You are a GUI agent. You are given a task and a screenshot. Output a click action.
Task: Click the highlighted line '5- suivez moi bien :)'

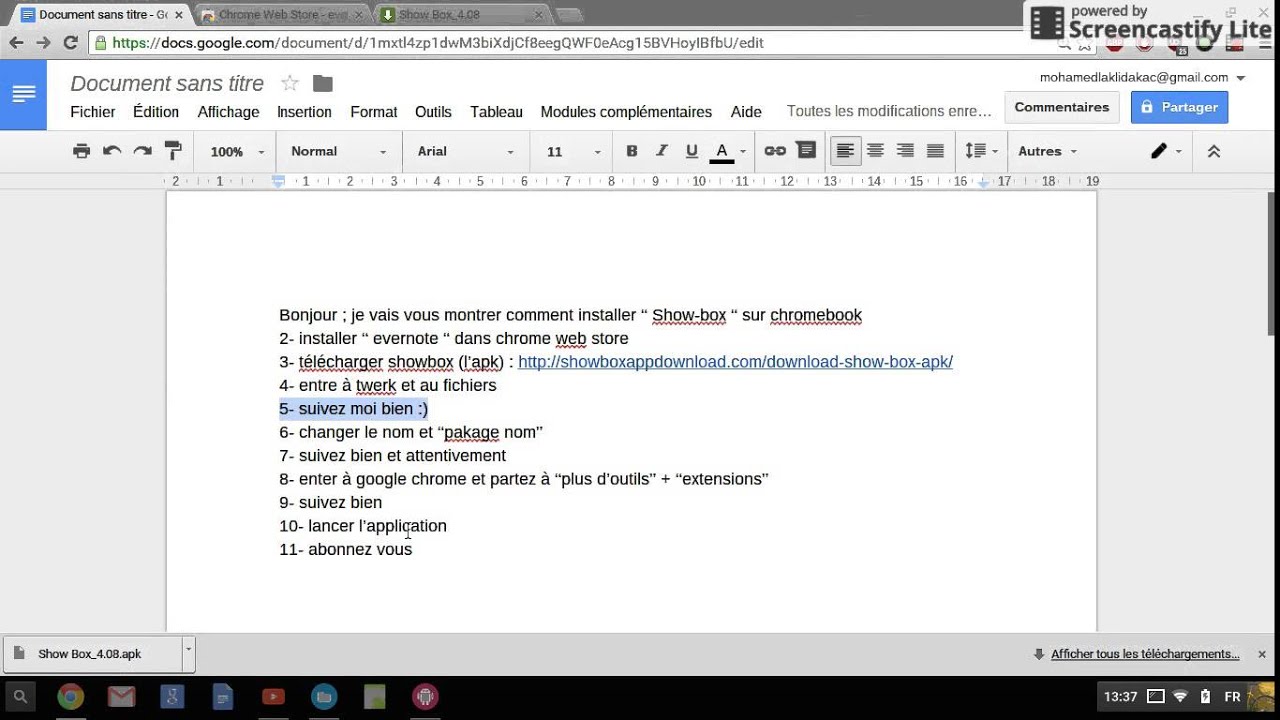pos(354,409)
